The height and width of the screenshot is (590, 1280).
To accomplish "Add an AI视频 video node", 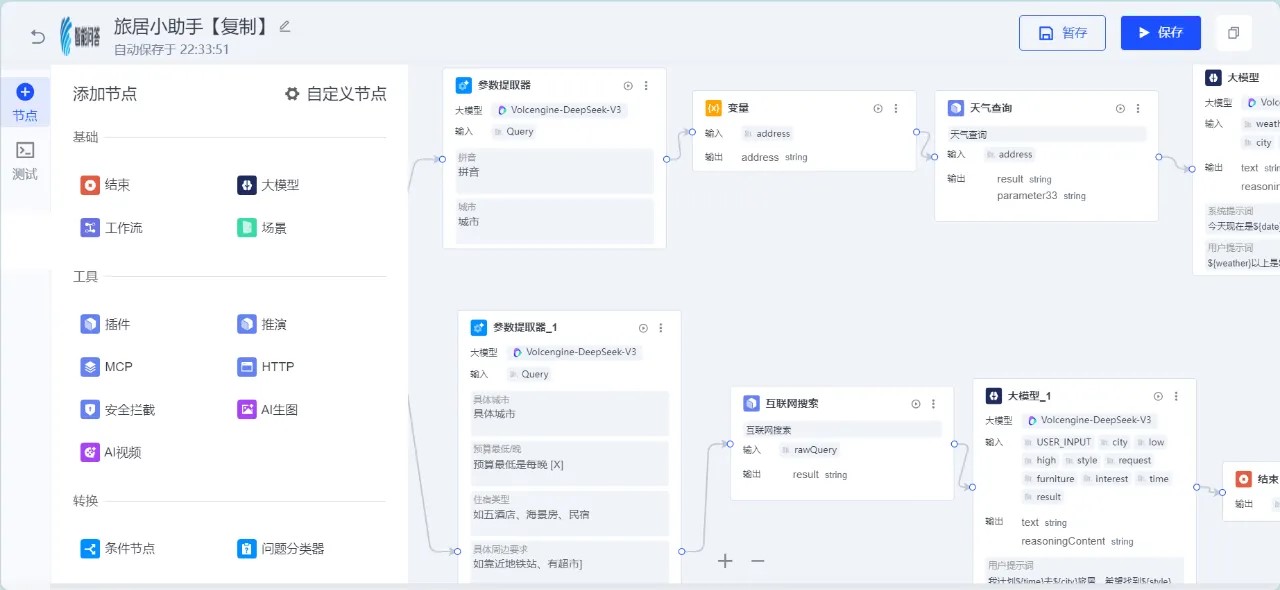I will tap(111, 453).
